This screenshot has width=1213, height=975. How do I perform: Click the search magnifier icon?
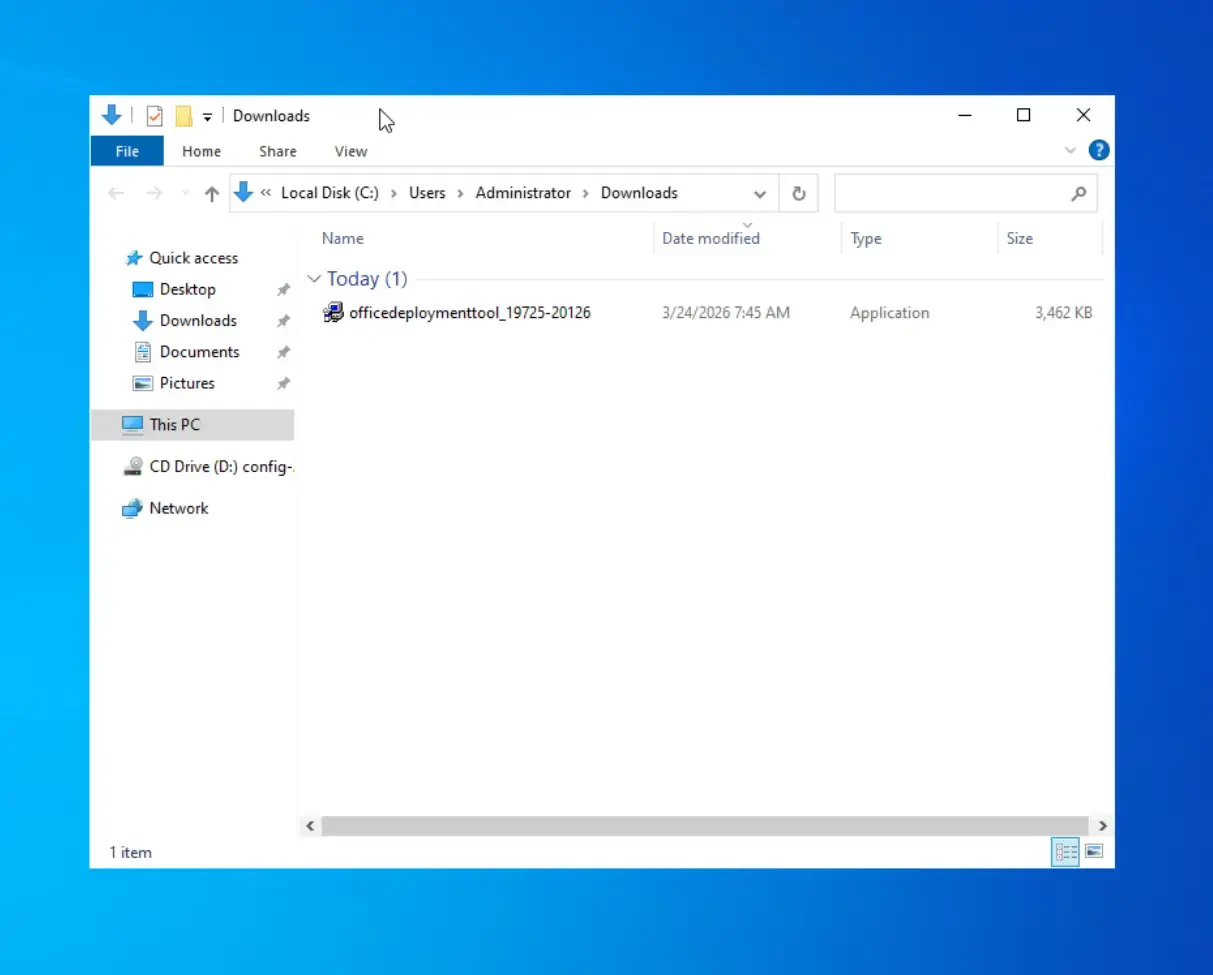point(1078,194)
